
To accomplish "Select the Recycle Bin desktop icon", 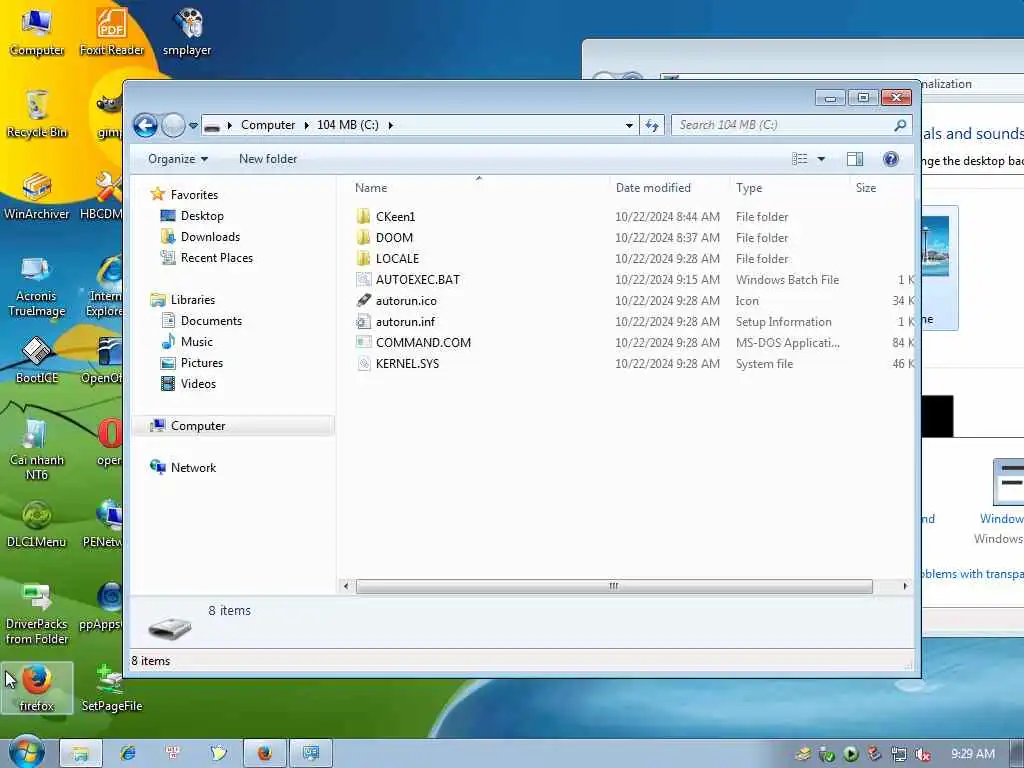I will [37, 114].
